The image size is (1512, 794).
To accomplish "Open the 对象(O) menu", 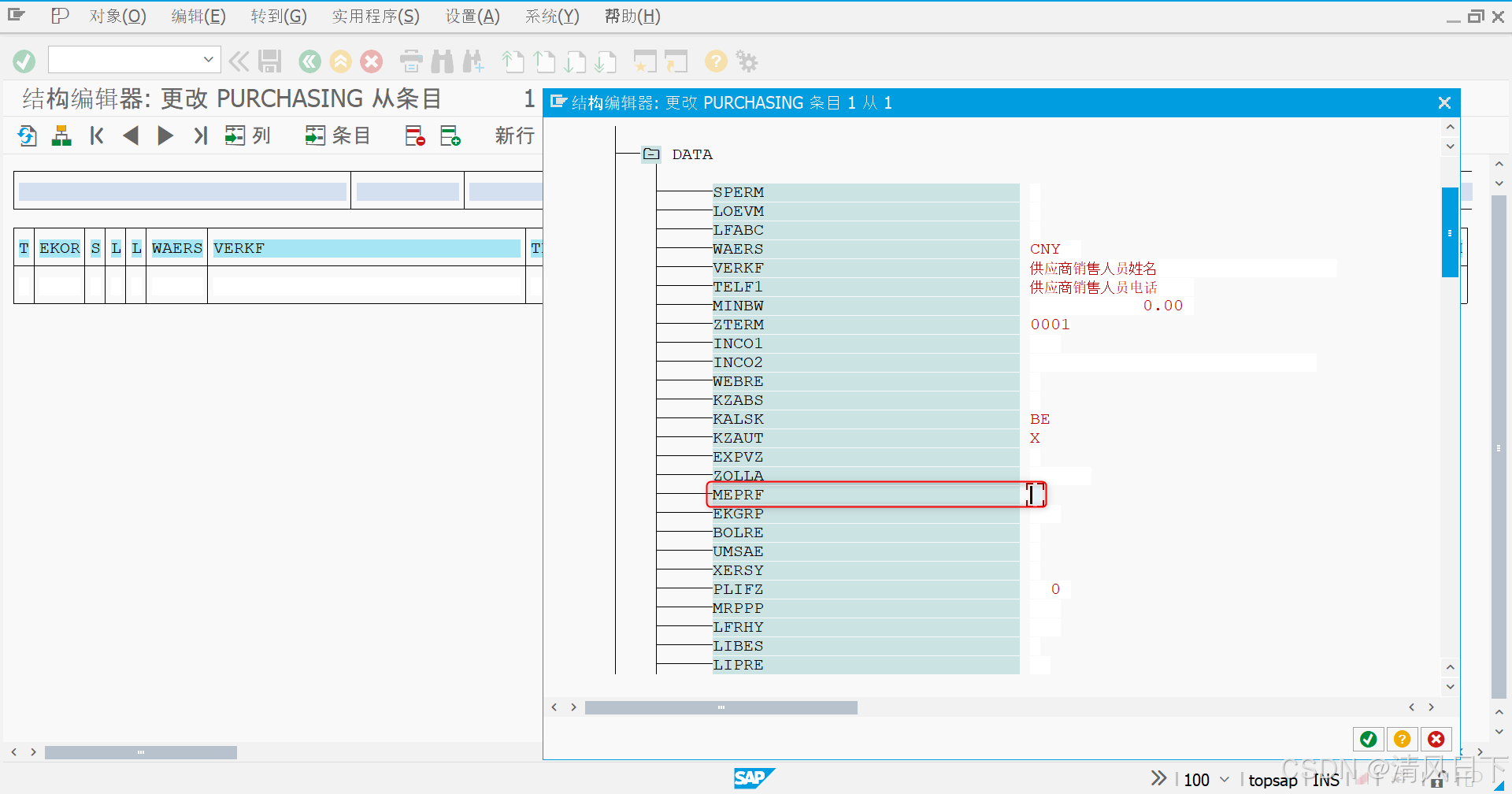I will 117,17.
